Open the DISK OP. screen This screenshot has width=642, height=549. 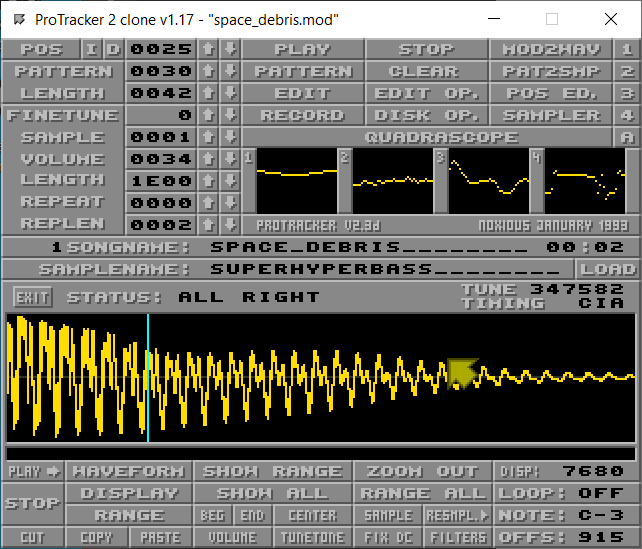coord(426,115)
